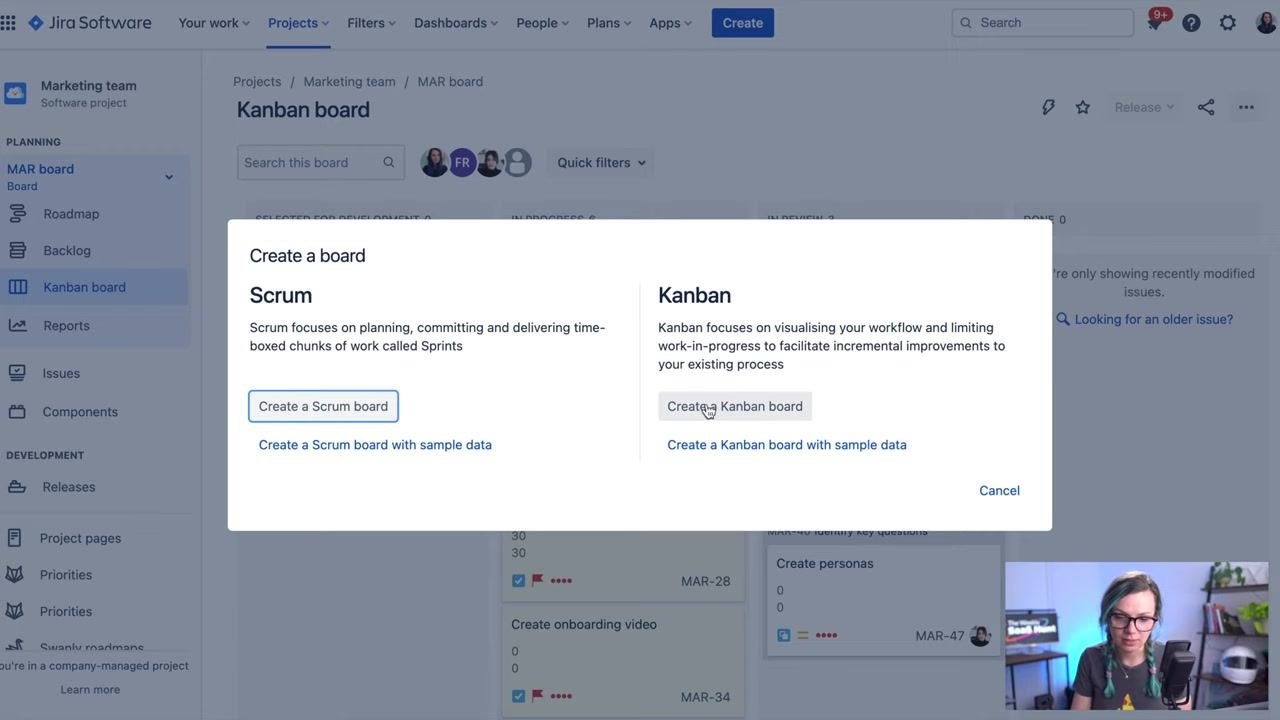
Task: Expand the MAR board switcher chevron
Action: pos(169,177)
